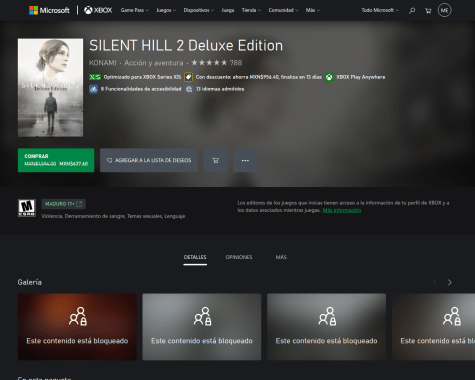Expand the Dispositivos menu

[x=199, y=10]
